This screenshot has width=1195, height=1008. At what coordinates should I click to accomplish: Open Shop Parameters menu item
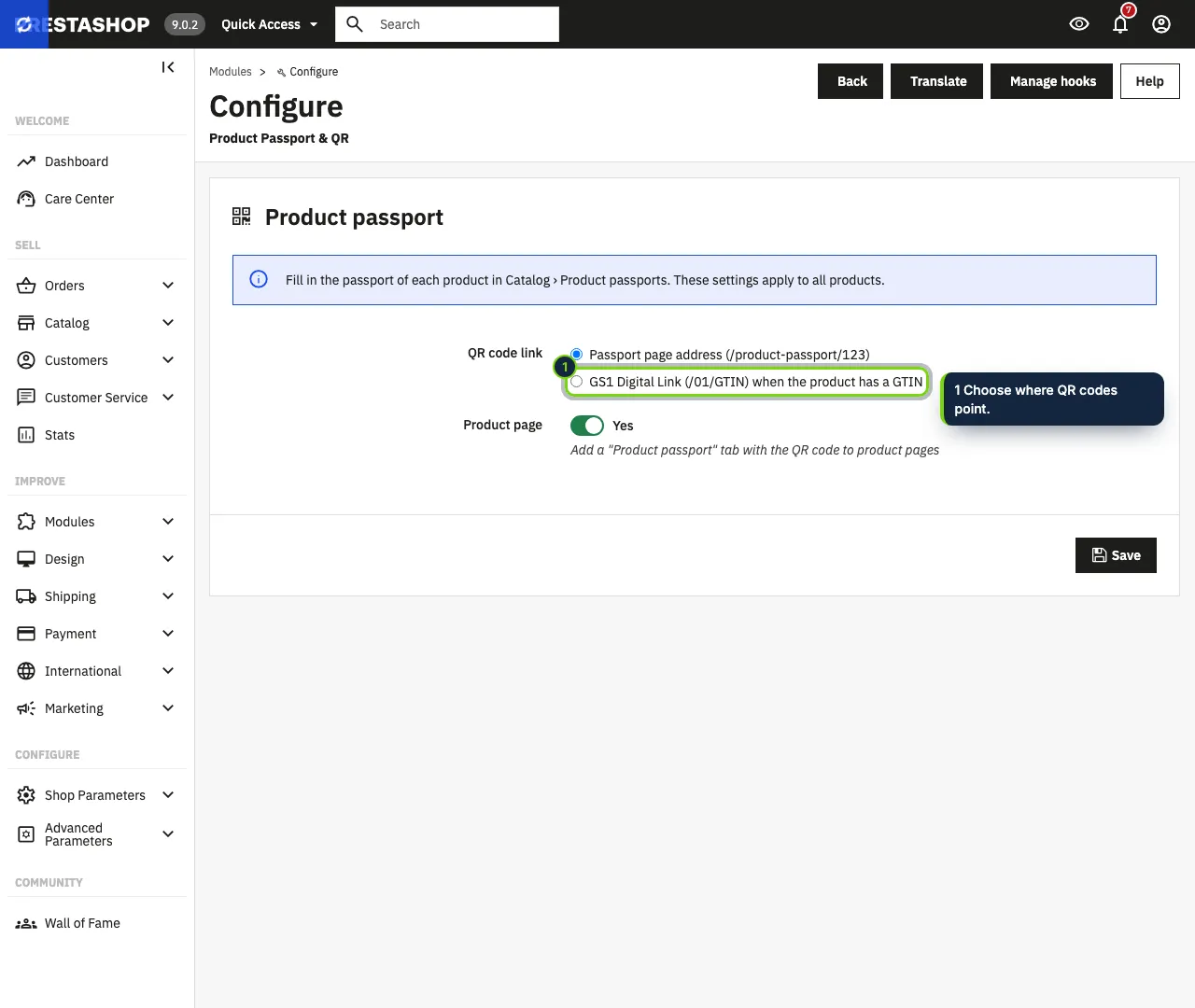click(97, 795)
